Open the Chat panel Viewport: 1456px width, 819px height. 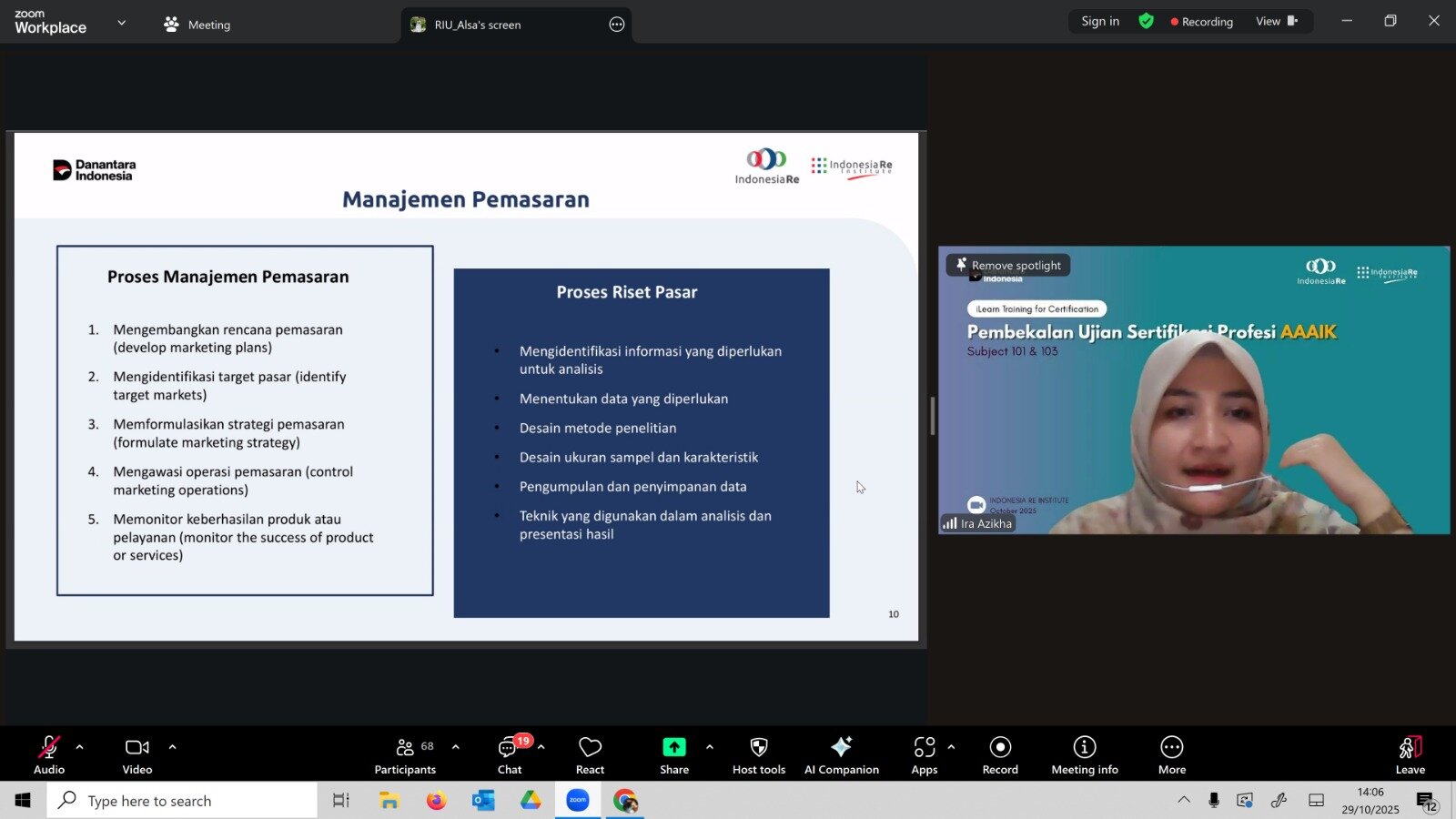pos(510,754)
